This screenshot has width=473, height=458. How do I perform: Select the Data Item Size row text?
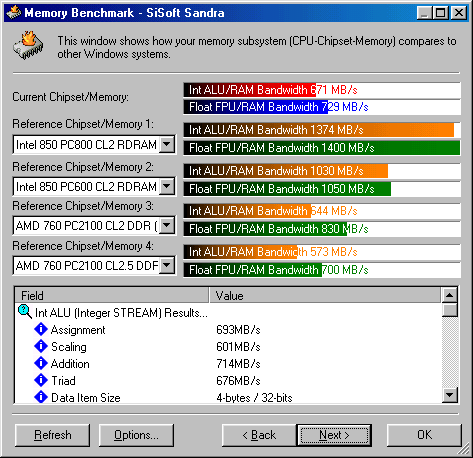point(86,398)
